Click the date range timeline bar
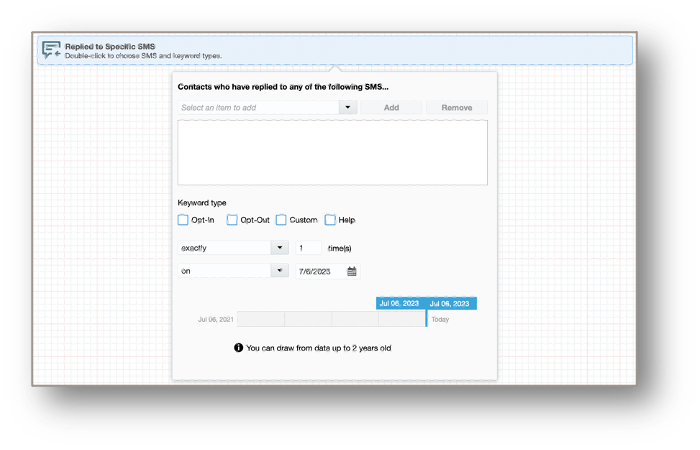 point(332,319)
